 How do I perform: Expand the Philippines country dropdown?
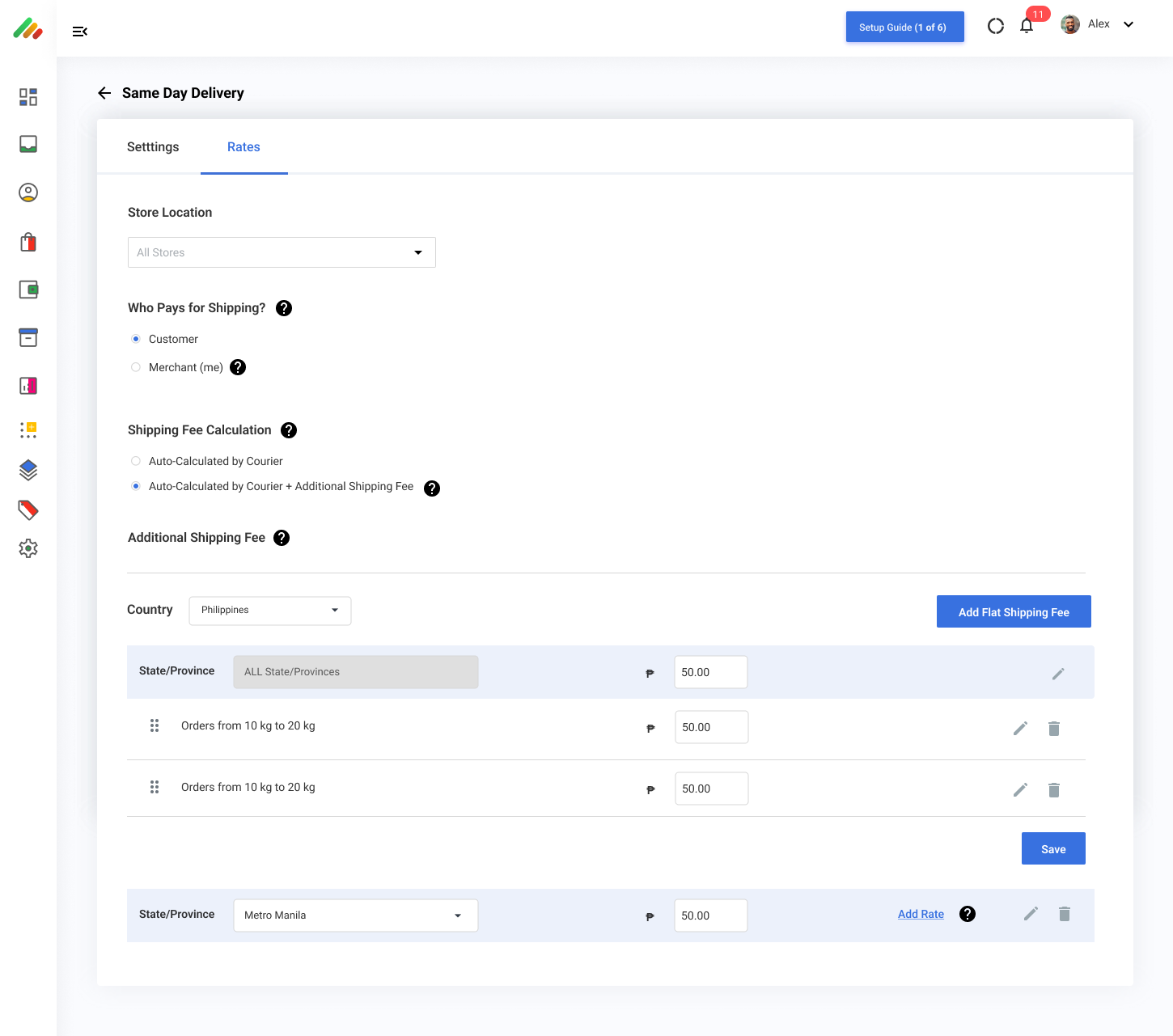pyautogui.click(x=270, y=611)
